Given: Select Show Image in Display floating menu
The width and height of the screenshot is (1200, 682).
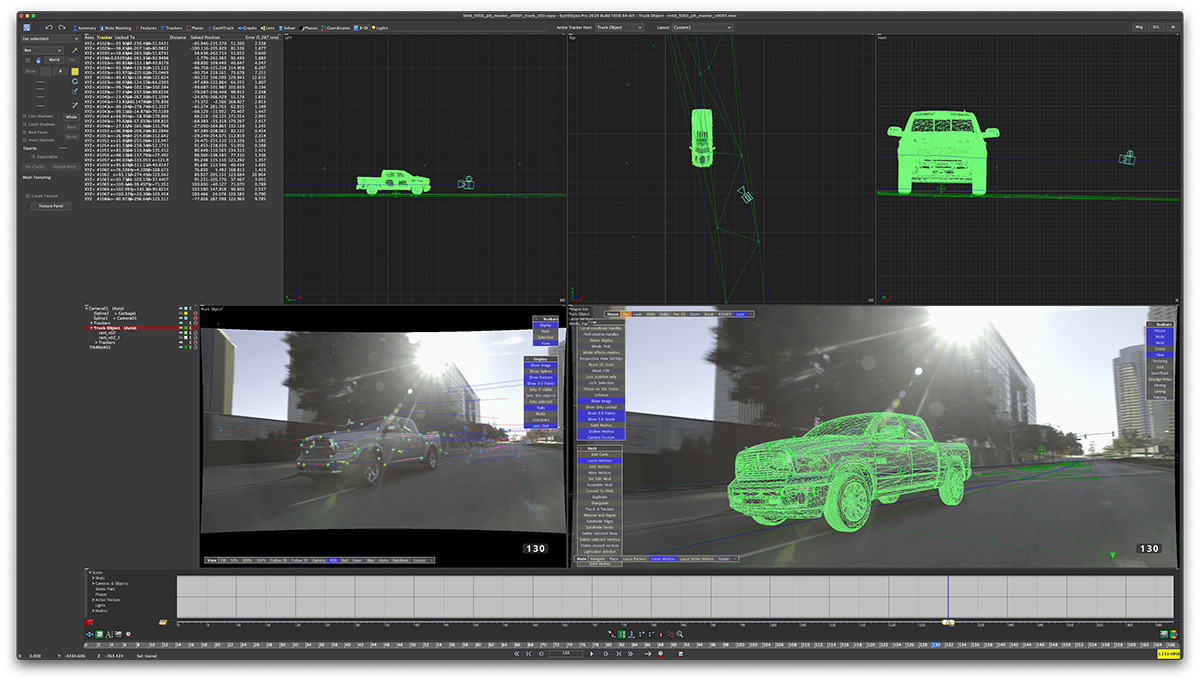Looking at the screenshot, I should 540,365.
